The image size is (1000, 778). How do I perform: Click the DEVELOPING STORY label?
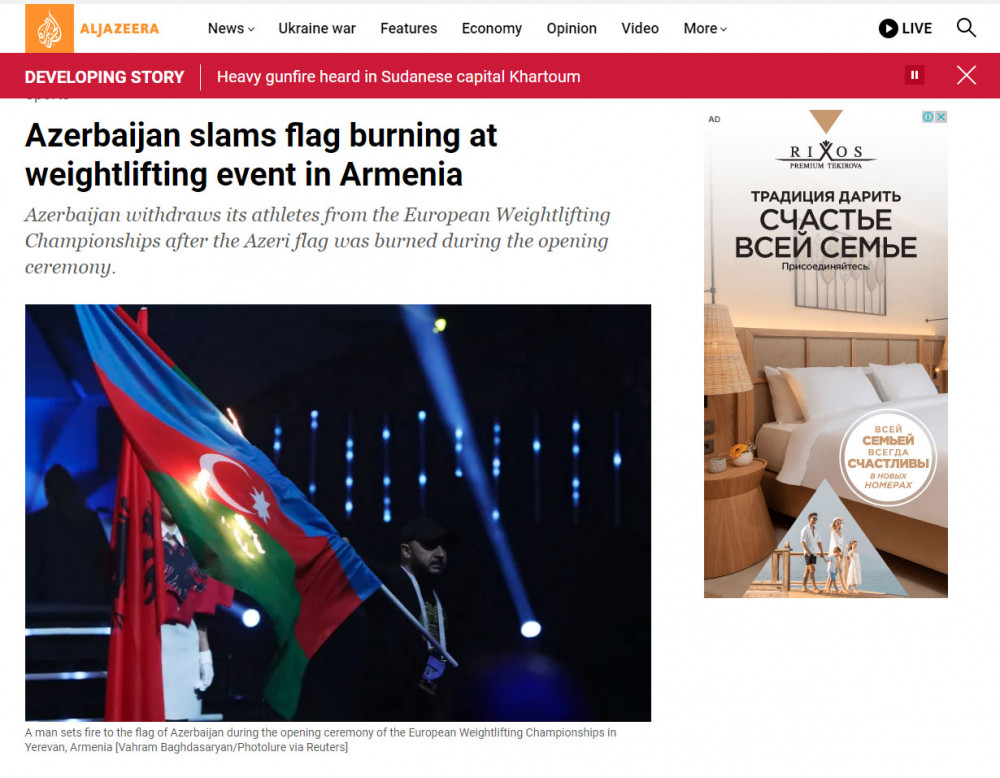(105, 77)
